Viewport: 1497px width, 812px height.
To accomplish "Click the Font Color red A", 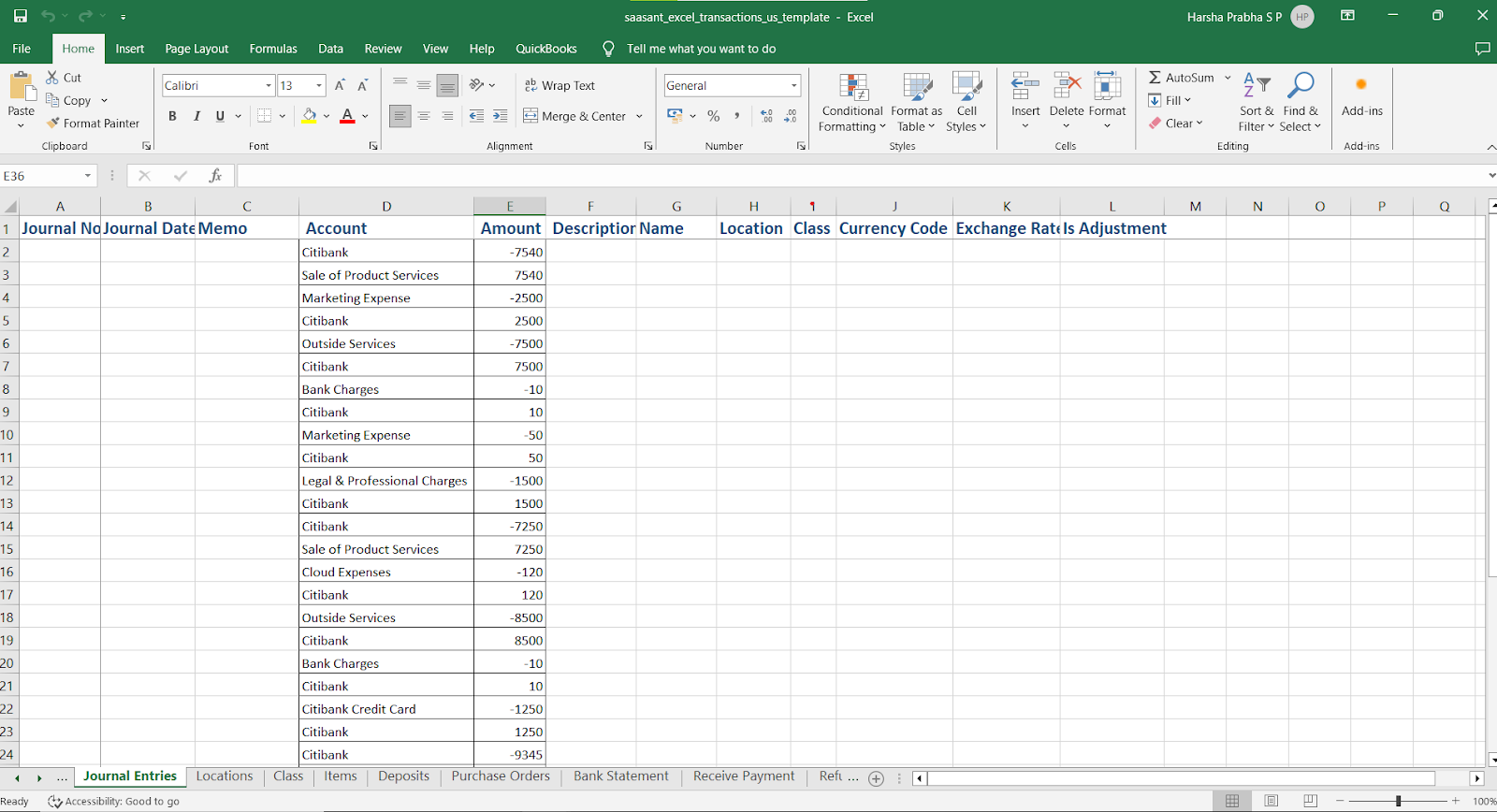I will pos(347,116).
